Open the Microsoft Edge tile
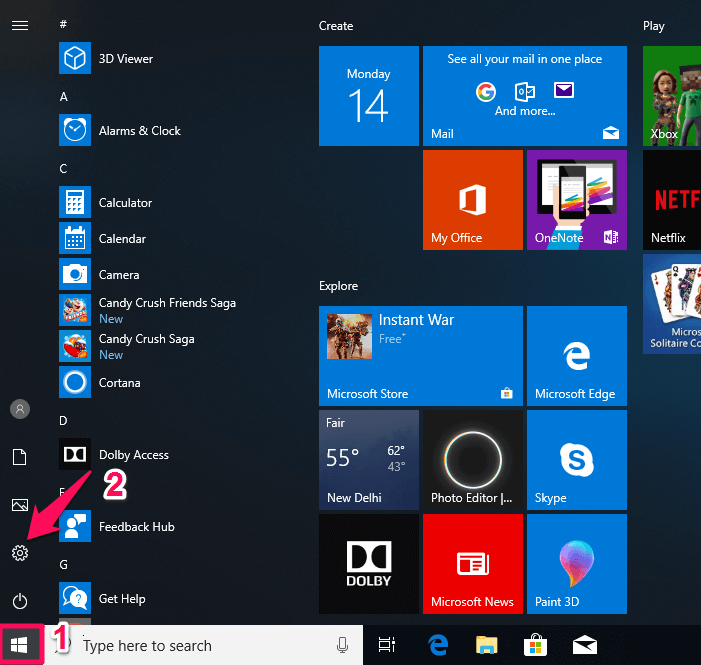 tap(577, 356)
